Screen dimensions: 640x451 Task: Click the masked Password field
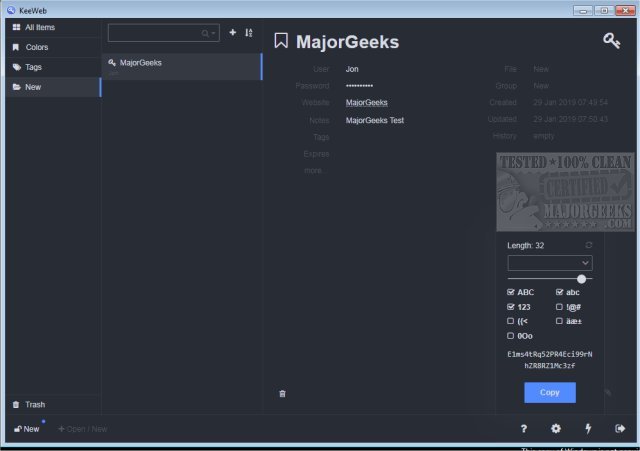[x=359, y=86]
